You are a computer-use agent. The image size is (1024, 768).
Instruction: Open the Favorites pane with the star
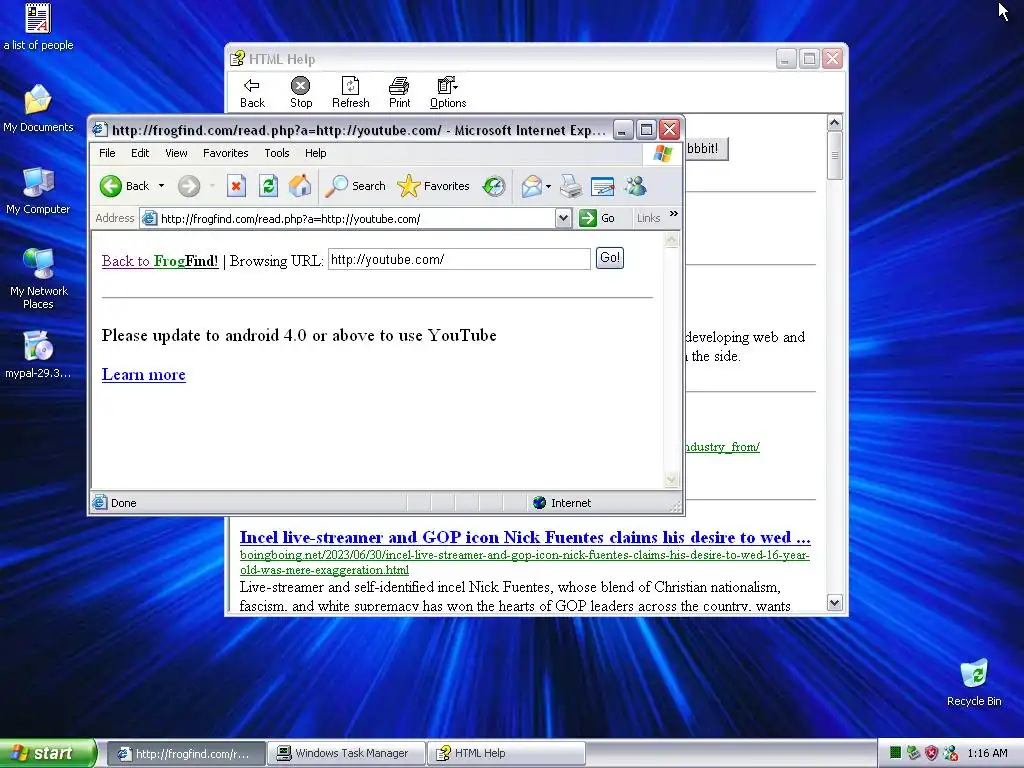[x=434, y=186]
